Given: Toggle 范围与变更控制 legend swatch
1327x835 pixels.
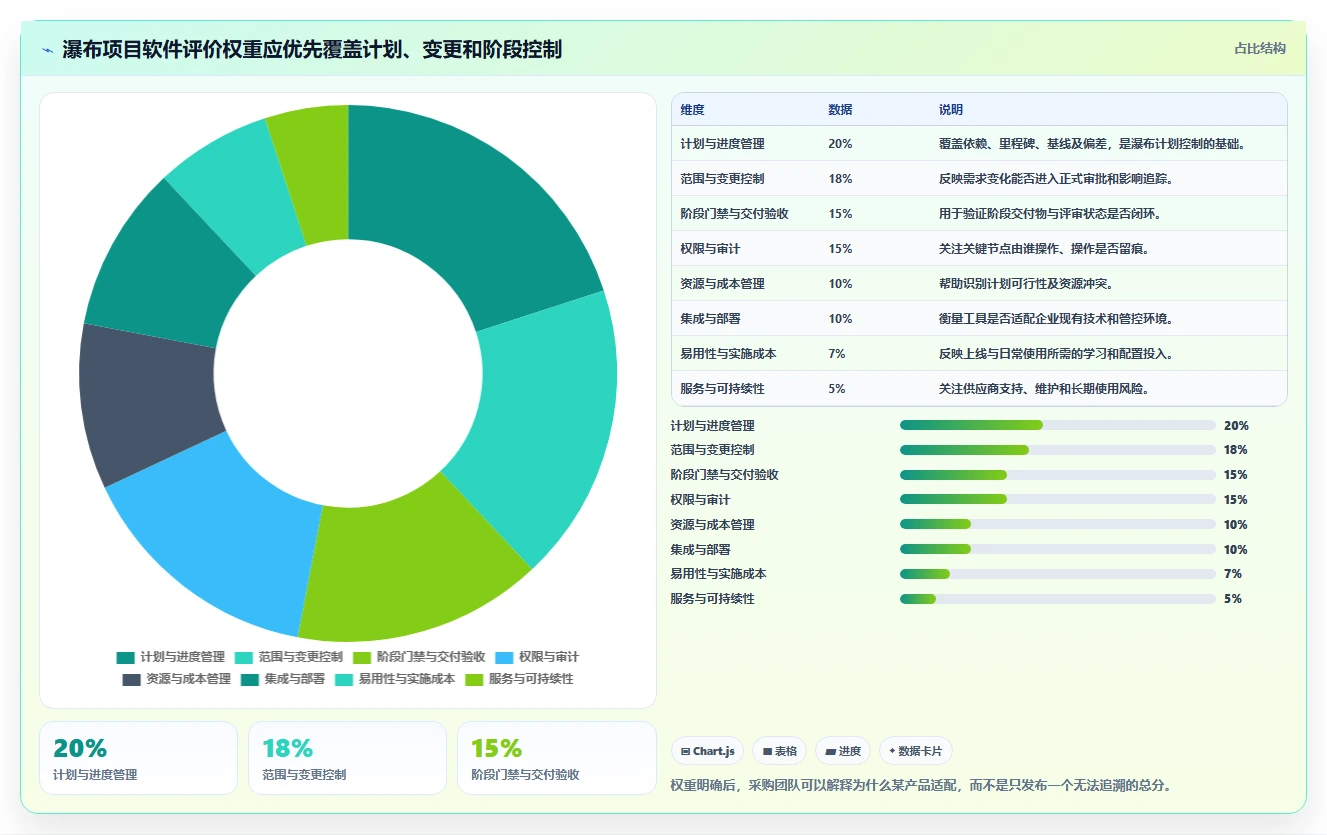Looking at the screenshot, I should [x=244, y=657].
